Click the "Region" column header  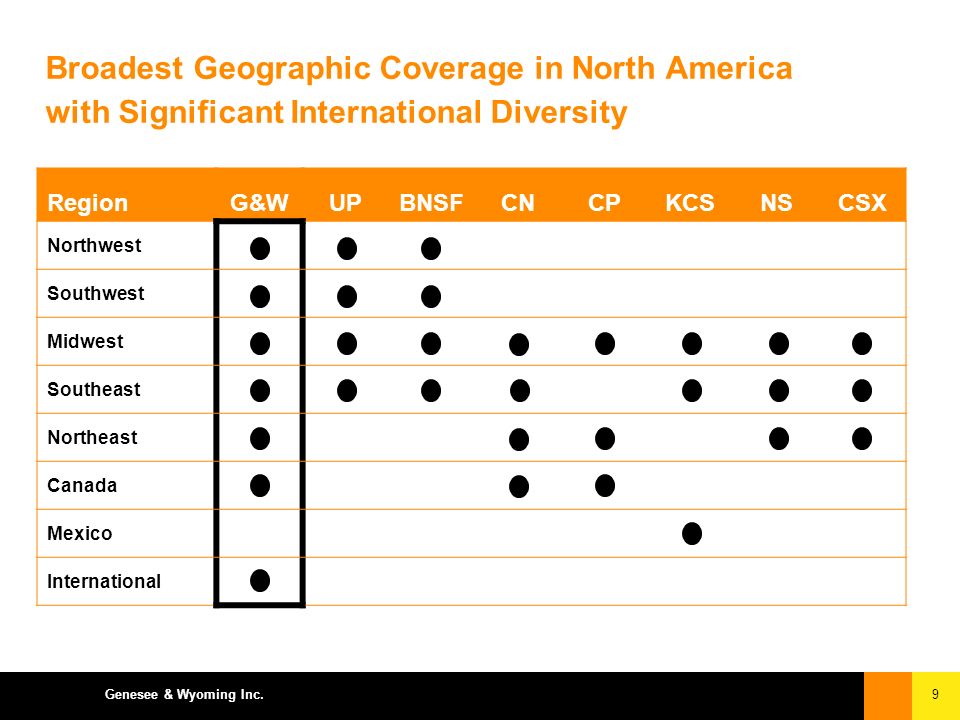pyautogui.click(x=88, y=203)
